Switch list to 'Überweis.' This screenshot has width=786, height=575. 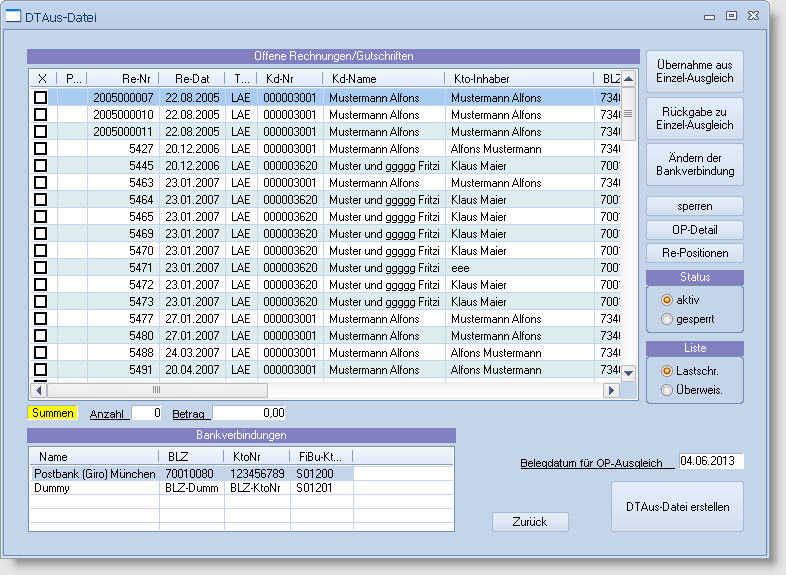[x=667, y=390]
